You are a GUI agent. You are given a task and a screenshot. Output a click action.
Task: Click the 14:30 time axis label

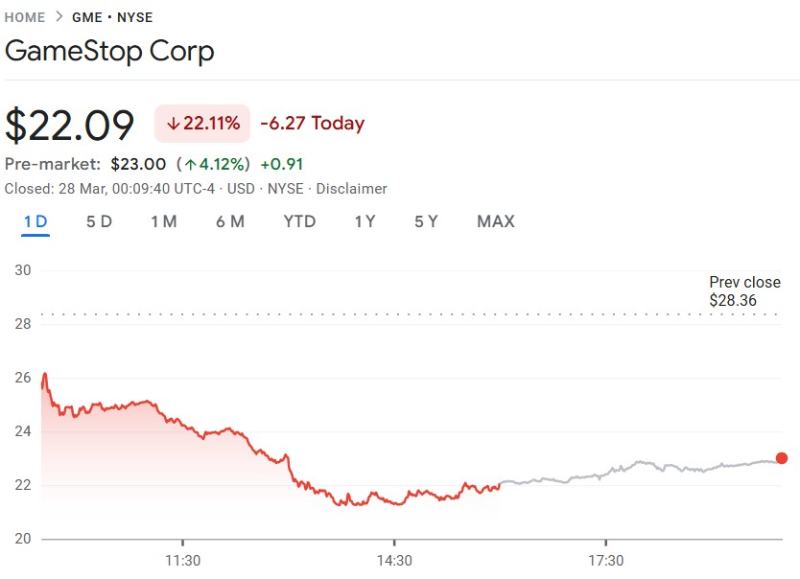(x=394, y=560)
